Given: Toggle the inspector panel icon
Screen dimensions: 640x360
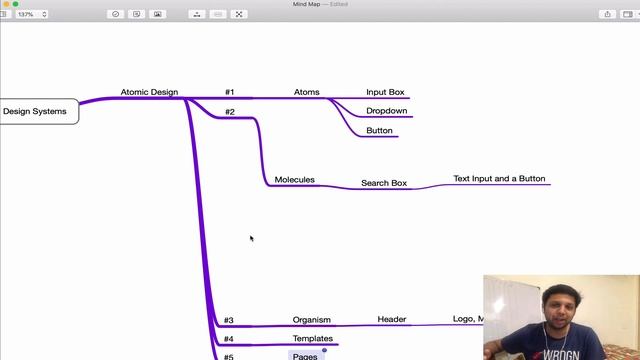Looking at the screenshot, I should (x=628, y=14).
